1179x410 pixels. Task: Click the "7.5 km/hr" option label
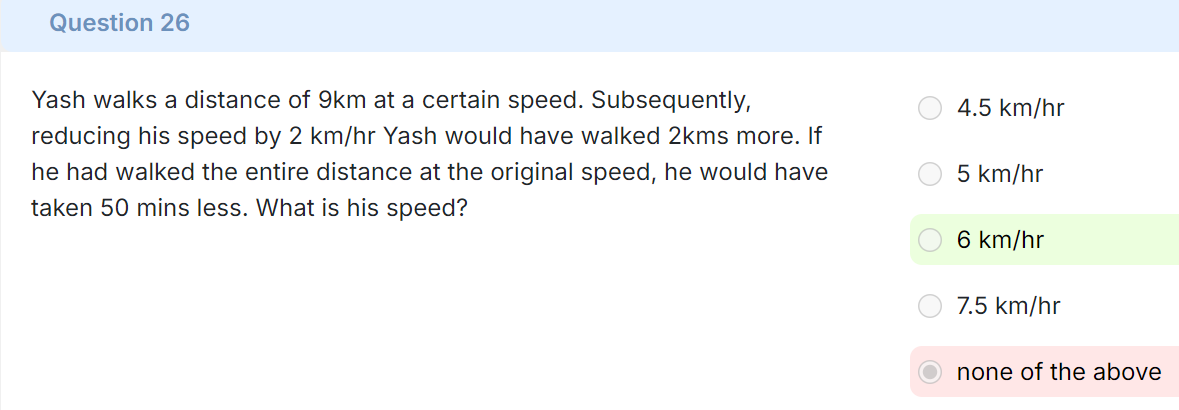pyautogui.click(x=1008, y=306)
